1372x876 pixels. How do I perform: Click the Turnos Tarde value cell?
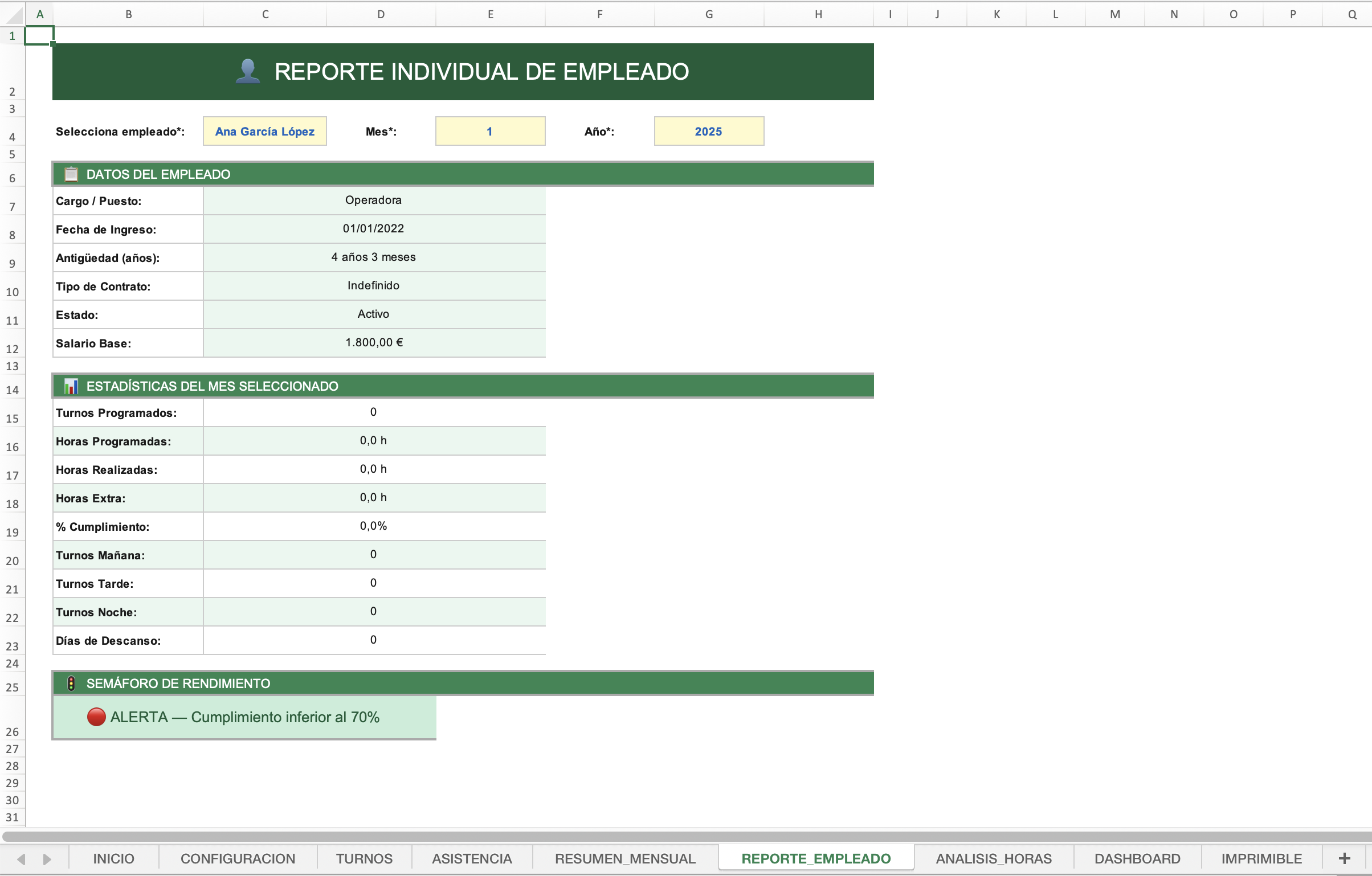point(374,583)
